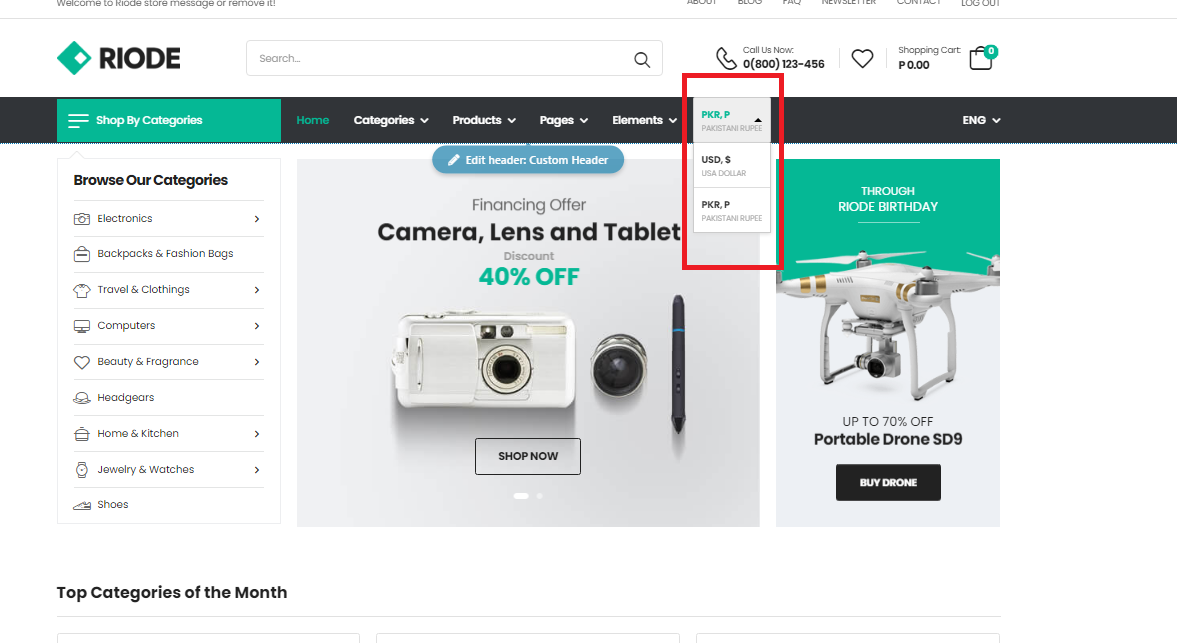
Task: Expand the Computers category arrow
Action: click(257, 326)
